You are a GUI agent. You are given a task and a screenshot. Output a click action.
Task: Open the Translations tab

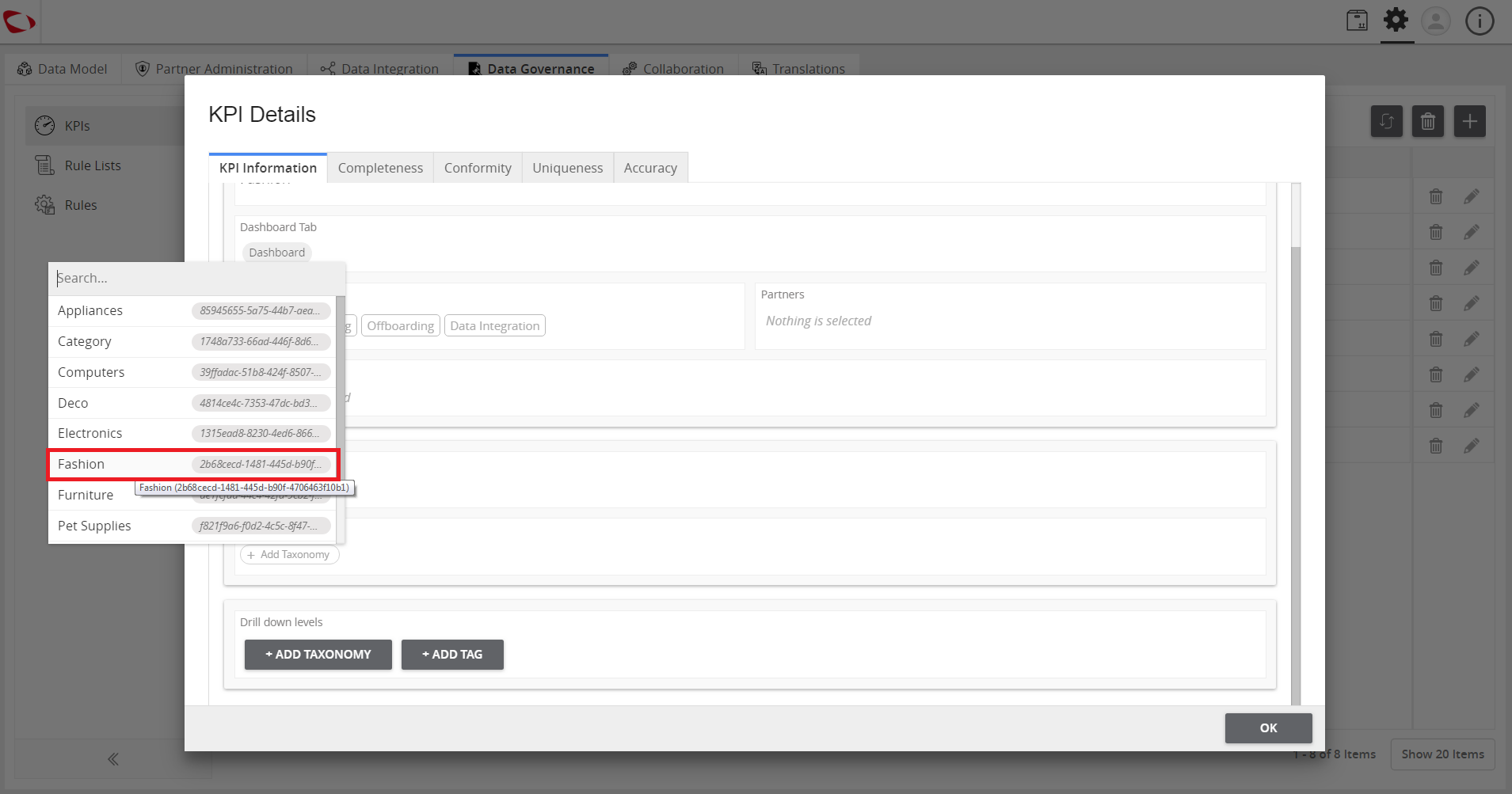click(798, 69)
